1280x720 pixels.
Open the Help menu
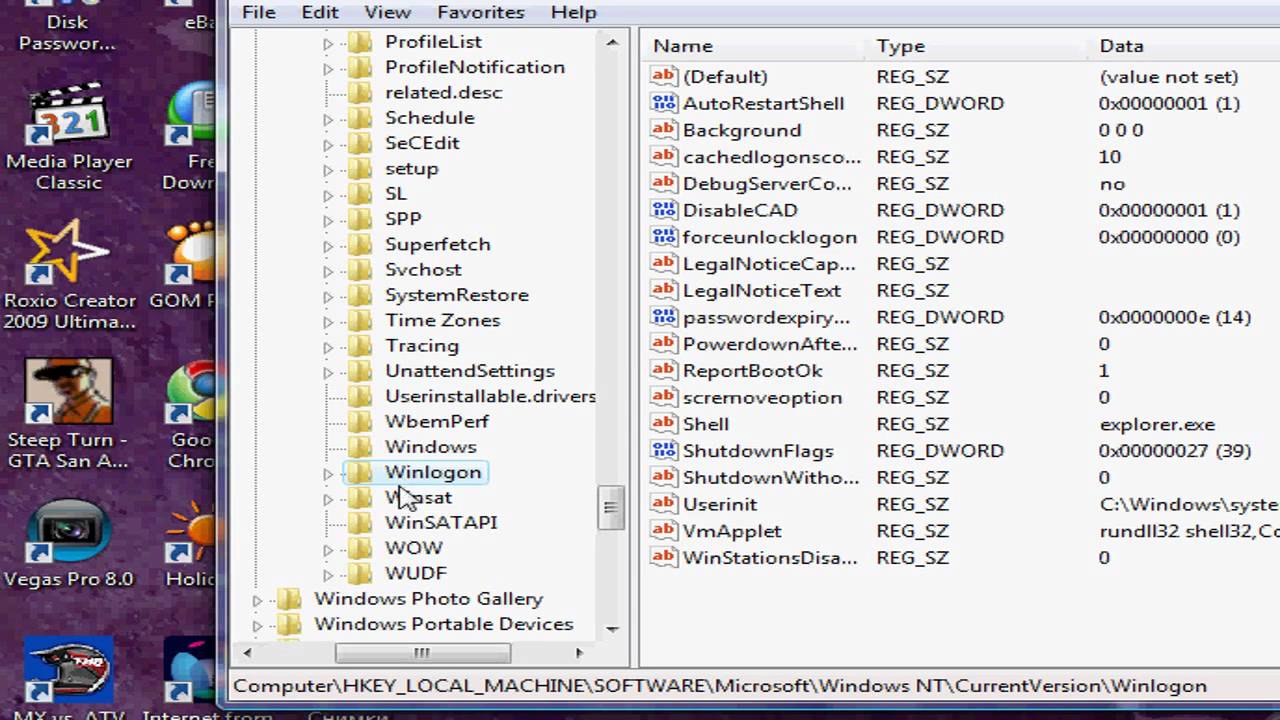pyautogui.click(x=573, y=12)
